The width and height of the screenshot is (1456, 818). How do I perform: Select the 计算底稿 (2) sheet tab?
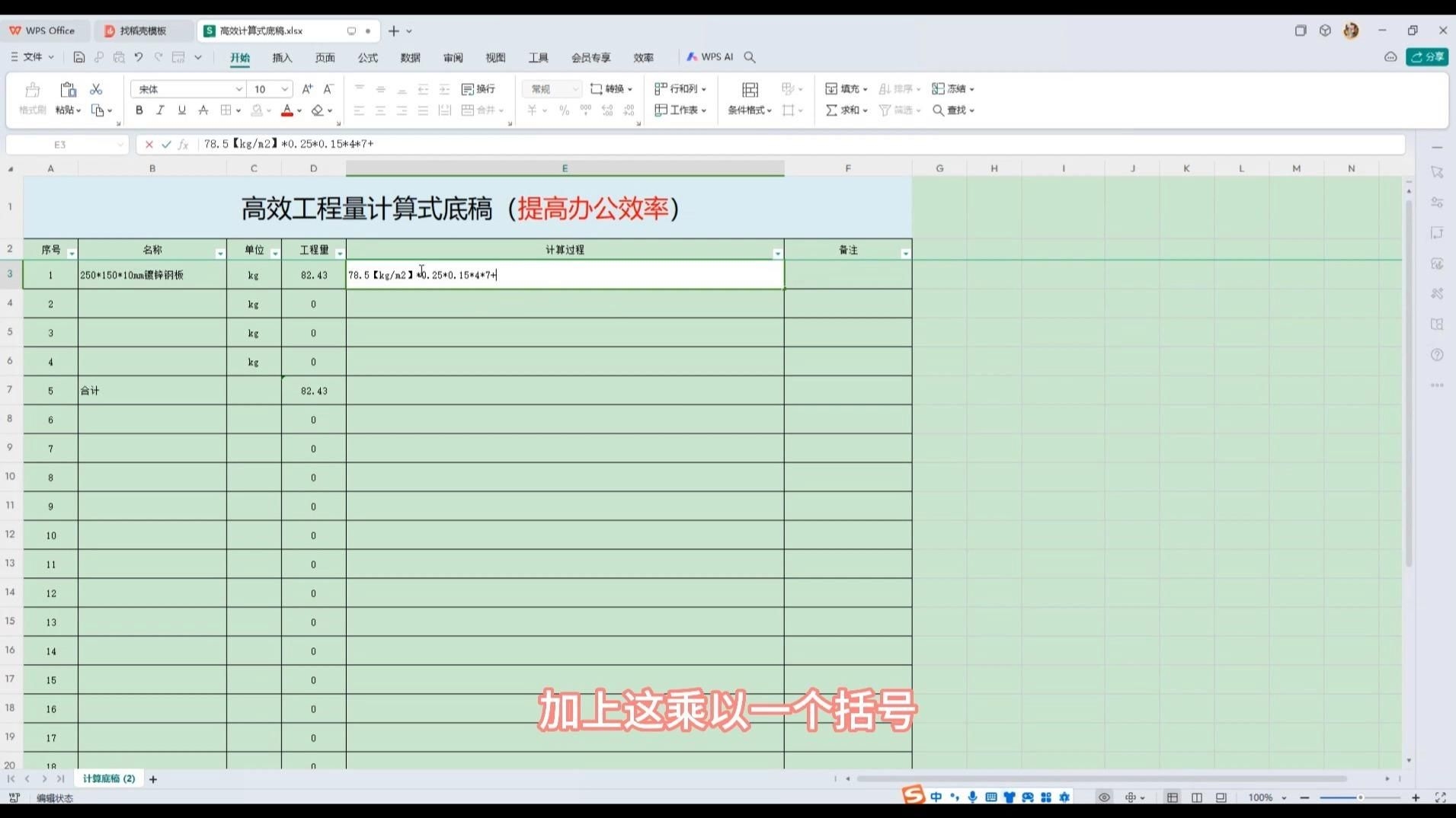click(x=107, y=778)
